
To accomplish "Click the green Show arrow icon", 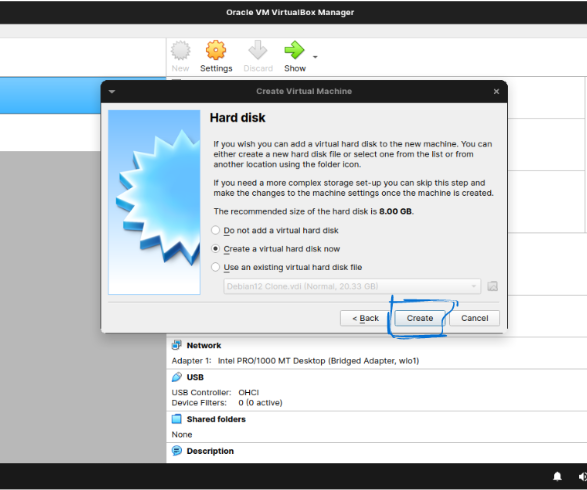I will [x=294, y=50].
